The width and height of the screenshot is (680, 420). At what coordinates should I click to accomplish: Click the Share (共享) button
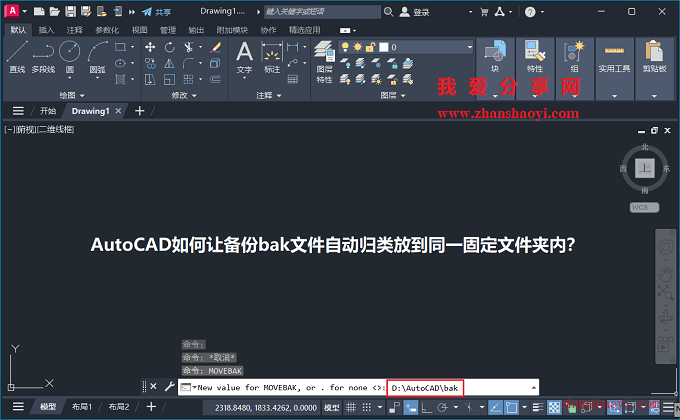click(x=157, y=12)
